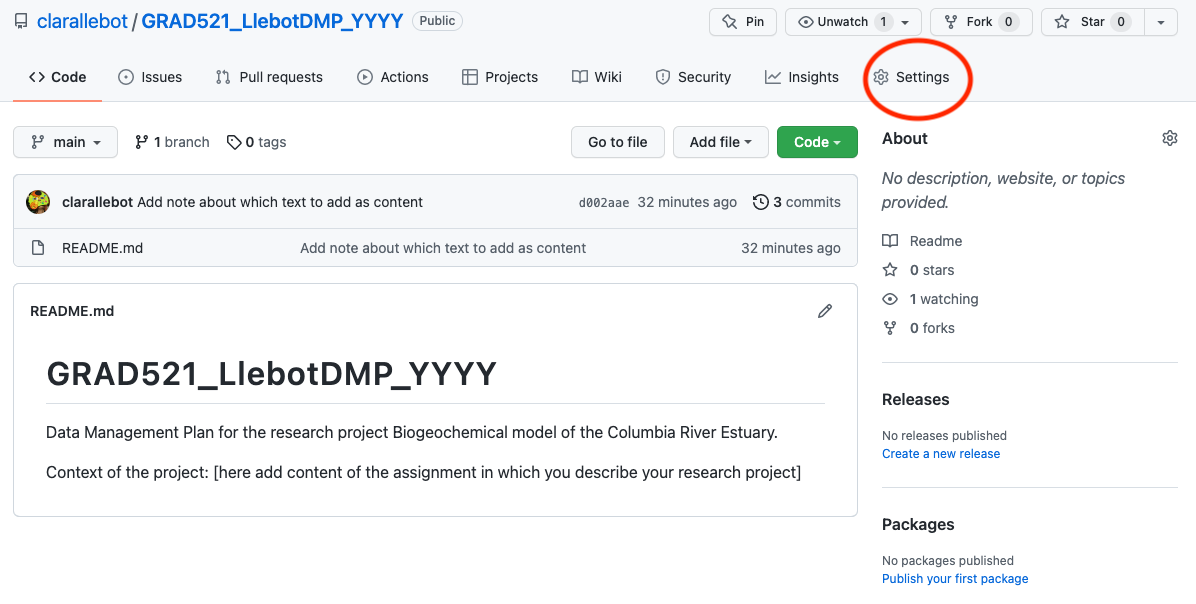Expand the green Code dropdown

[817, 142]
